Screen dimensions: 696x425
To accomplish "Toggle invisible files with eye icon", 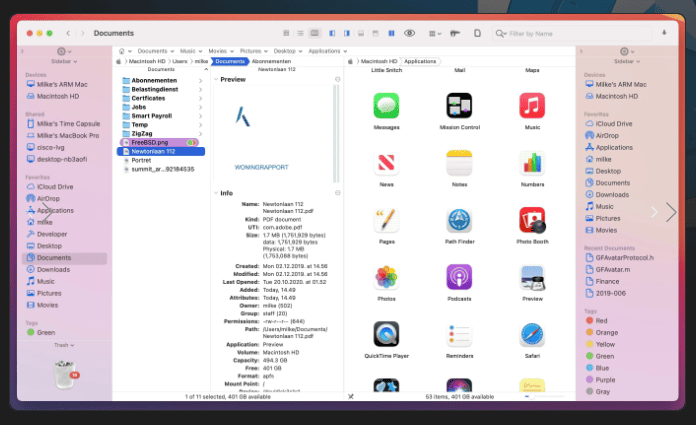I will [409, 33].
